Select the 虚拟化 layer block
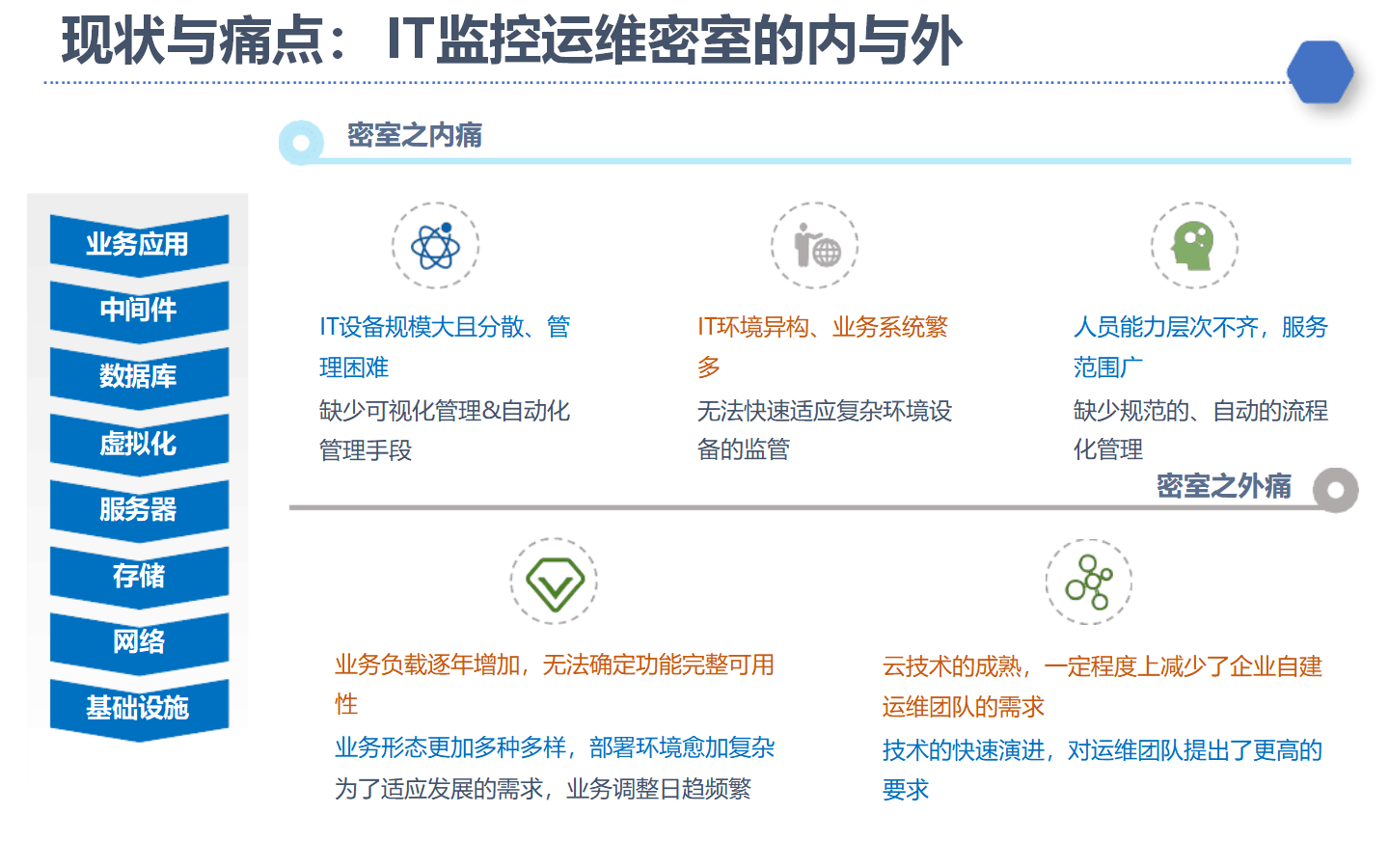The height and width of the screenshot is (868, 1389). click(139, 444)
